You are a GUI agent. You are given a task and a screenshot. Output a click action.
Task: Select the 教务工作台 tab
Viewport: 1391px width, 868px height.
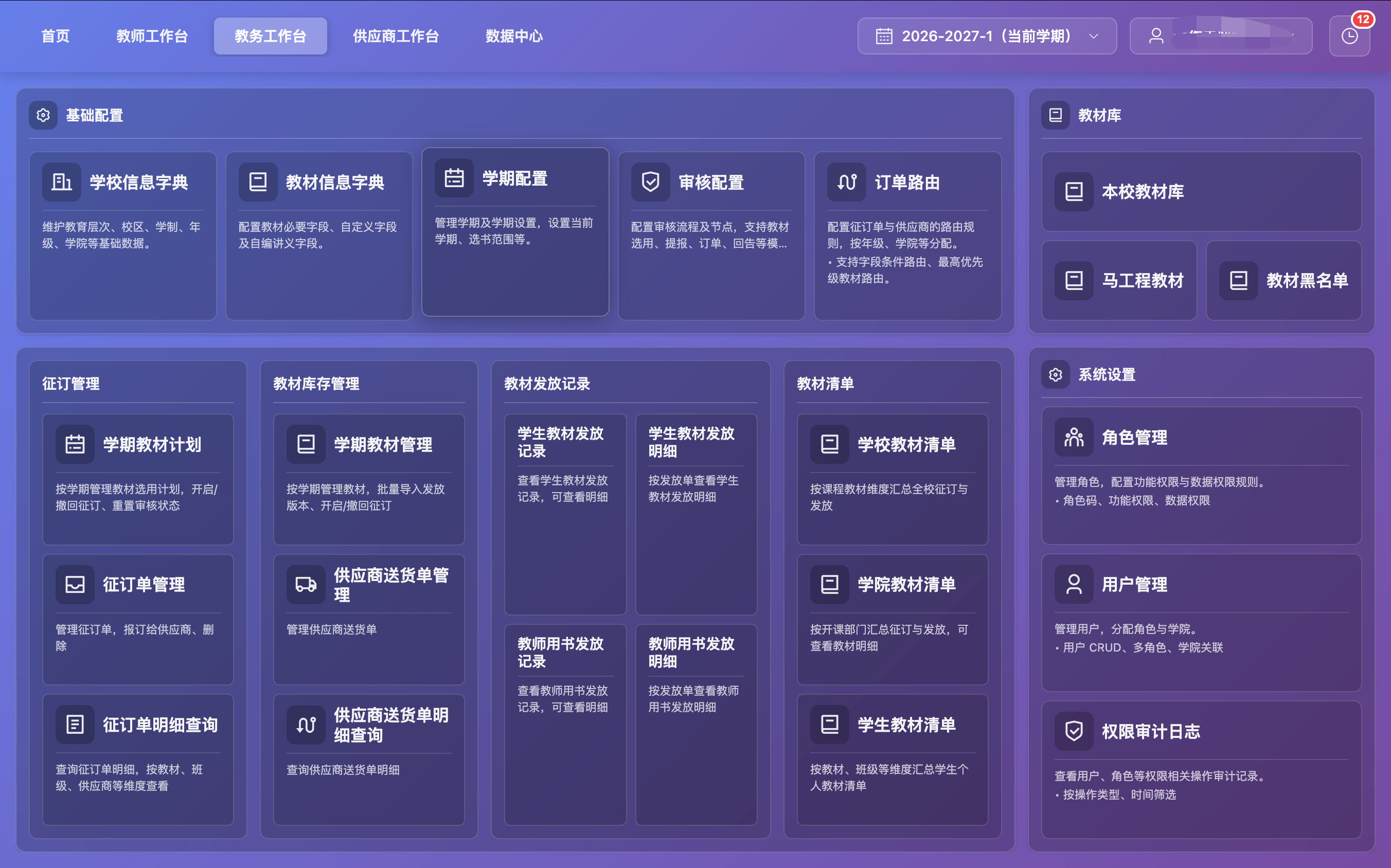coord(271,36)
